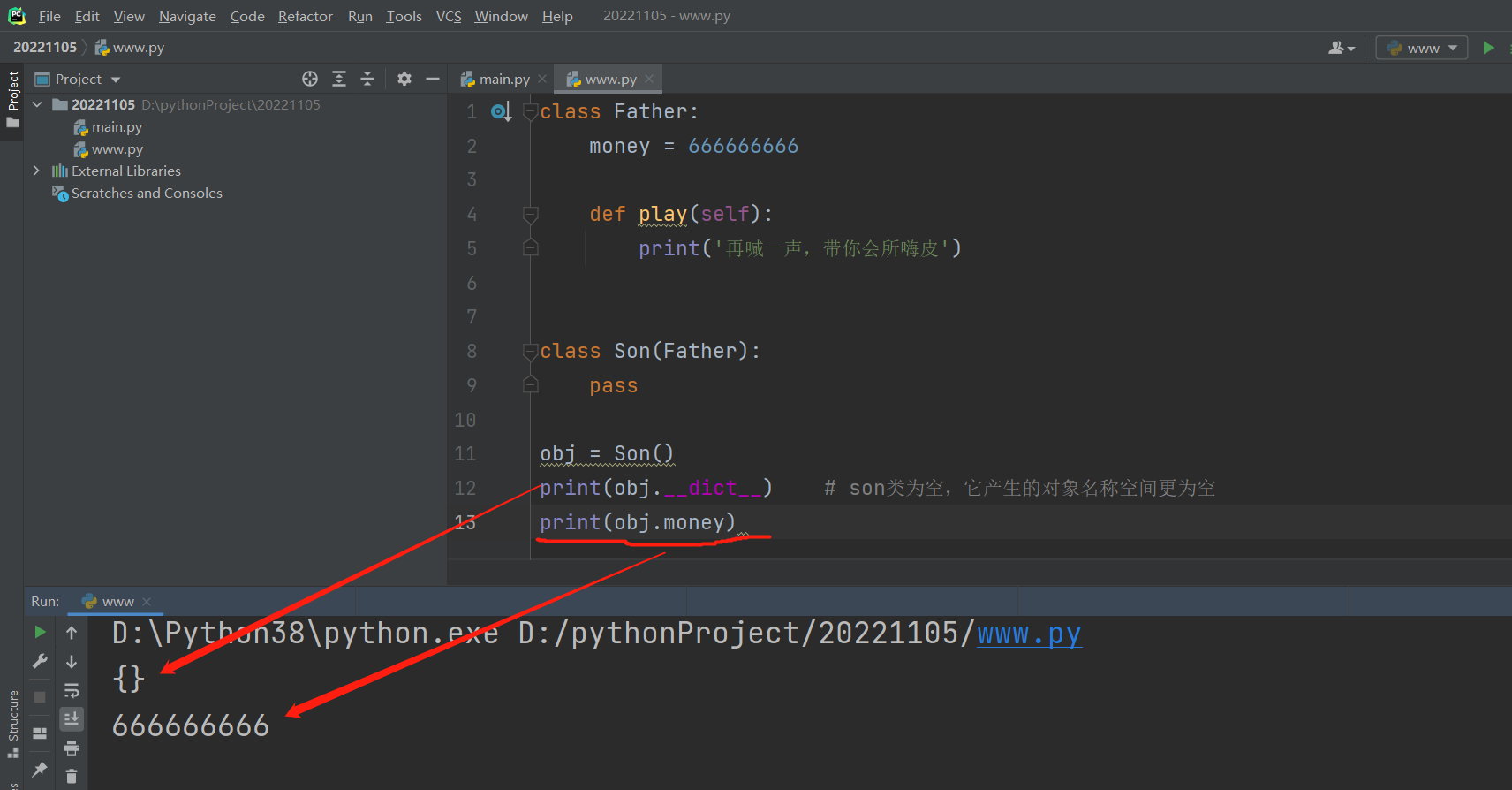Open the Tools menu
Image resolution: width=1512 pixels, height=790 pixels.
404,16
